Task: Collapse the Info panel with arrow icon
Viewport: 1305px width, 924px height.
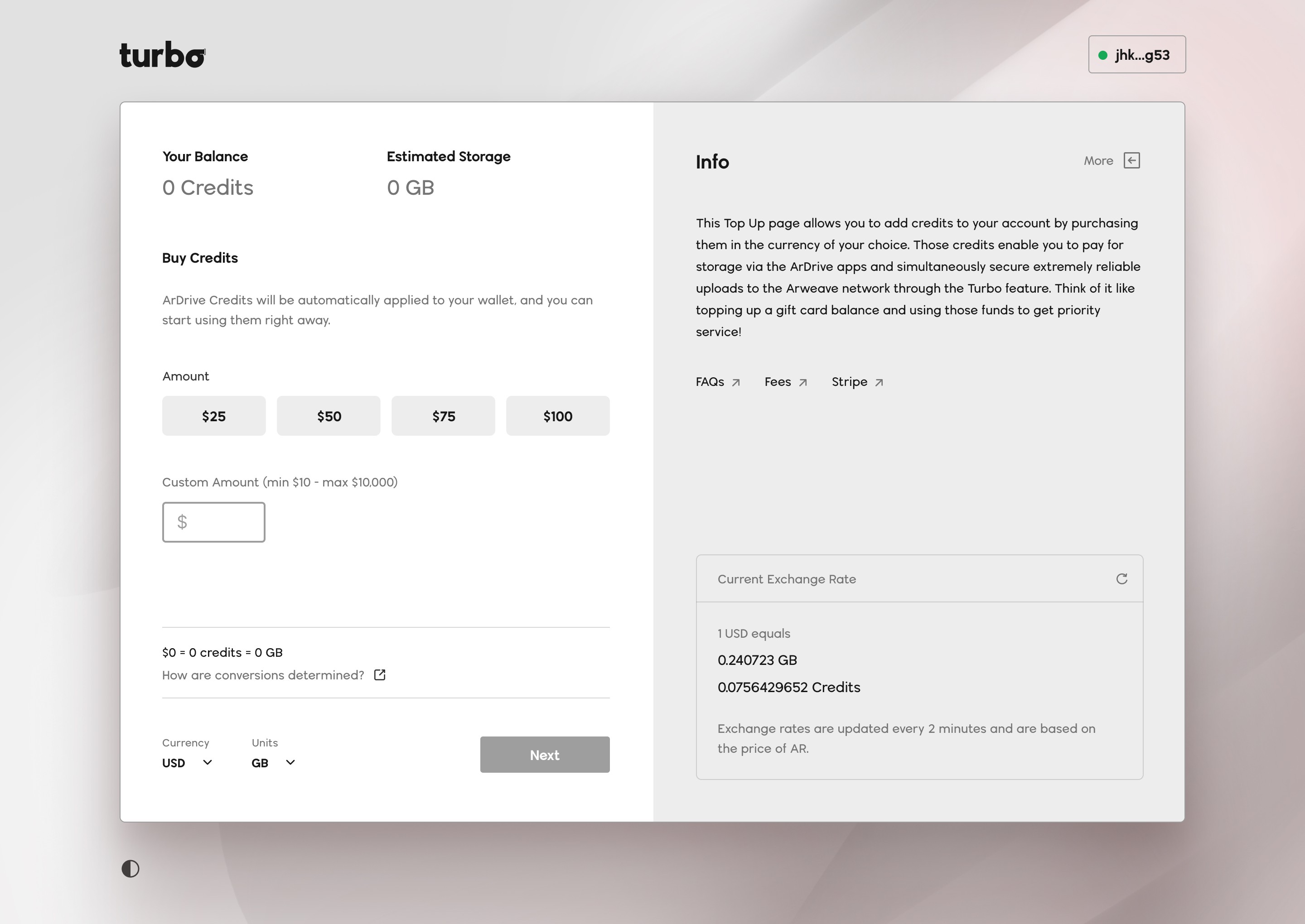Action: pos(1132,160)
